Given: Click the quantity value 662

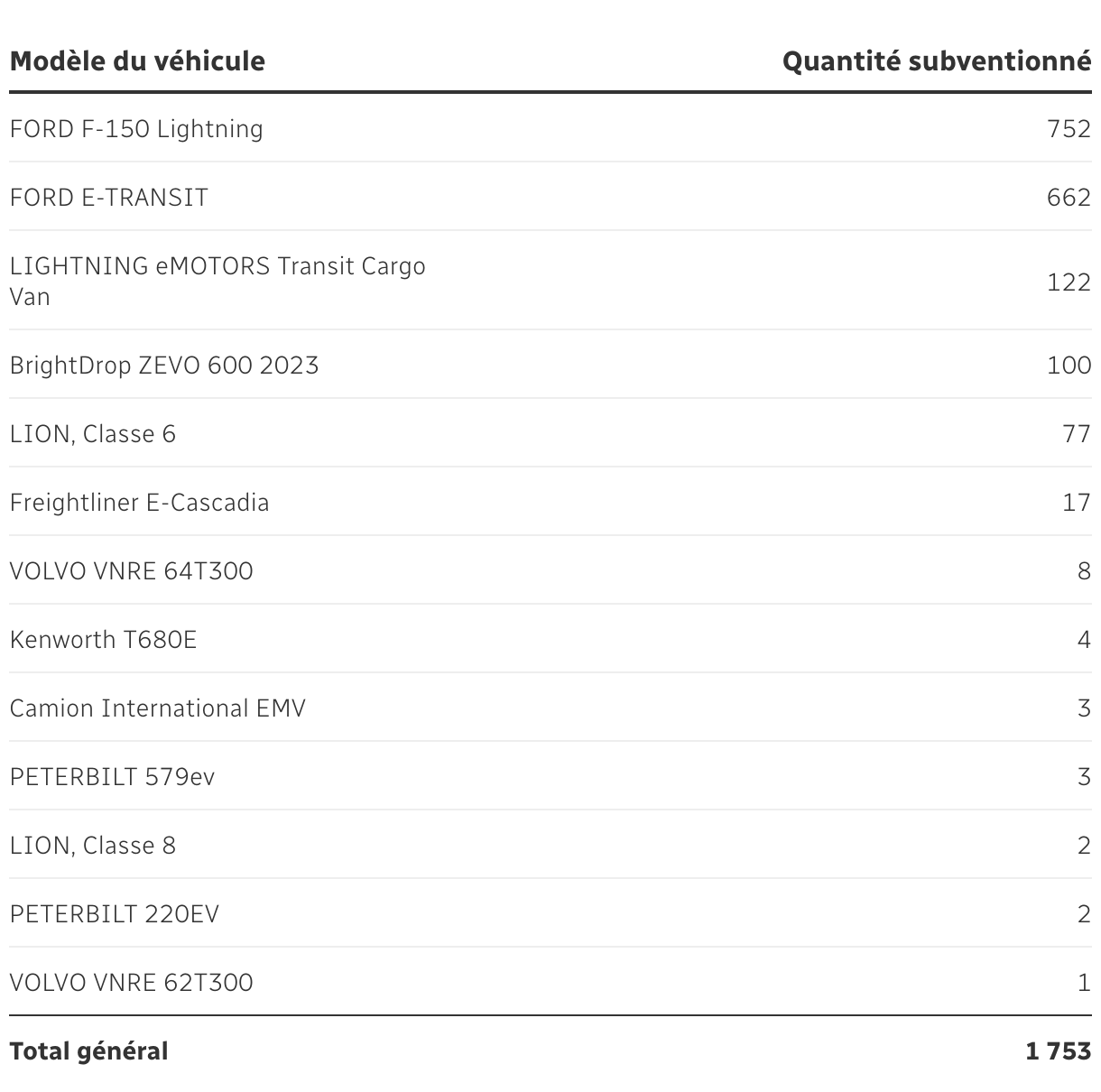Looking at the screenshot, I should click(1069, 198).
